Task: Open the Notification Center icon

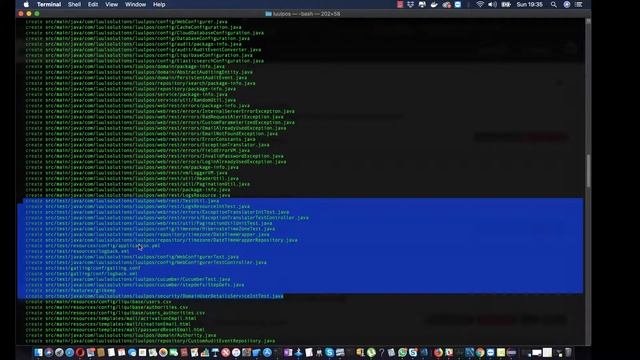Action: (x=578, y=4)
